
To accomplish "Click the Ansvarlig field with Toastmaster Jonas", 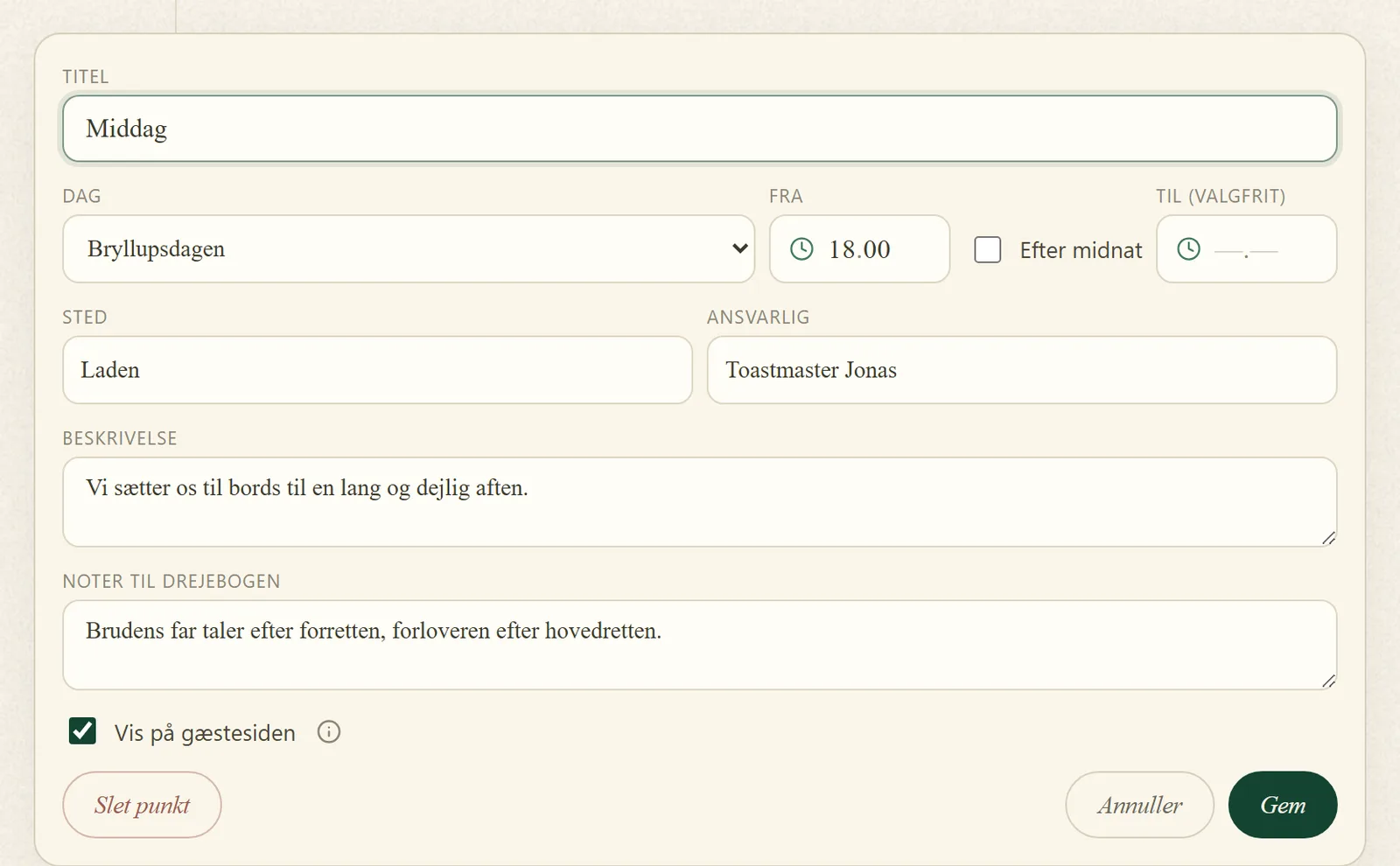I will tap(1022, 370).
